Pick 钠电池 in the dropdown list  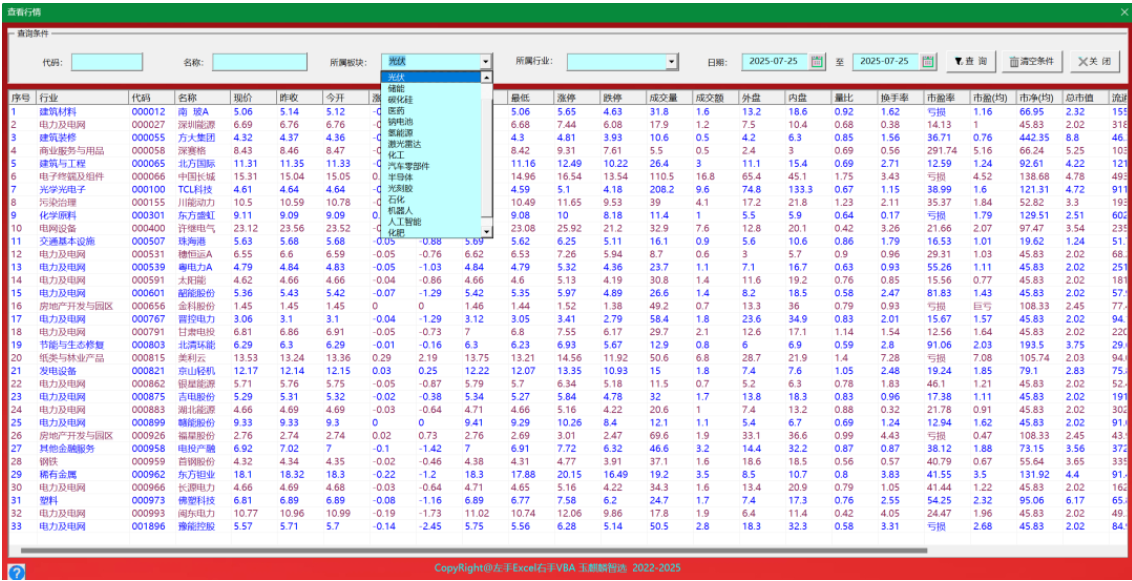432,121
